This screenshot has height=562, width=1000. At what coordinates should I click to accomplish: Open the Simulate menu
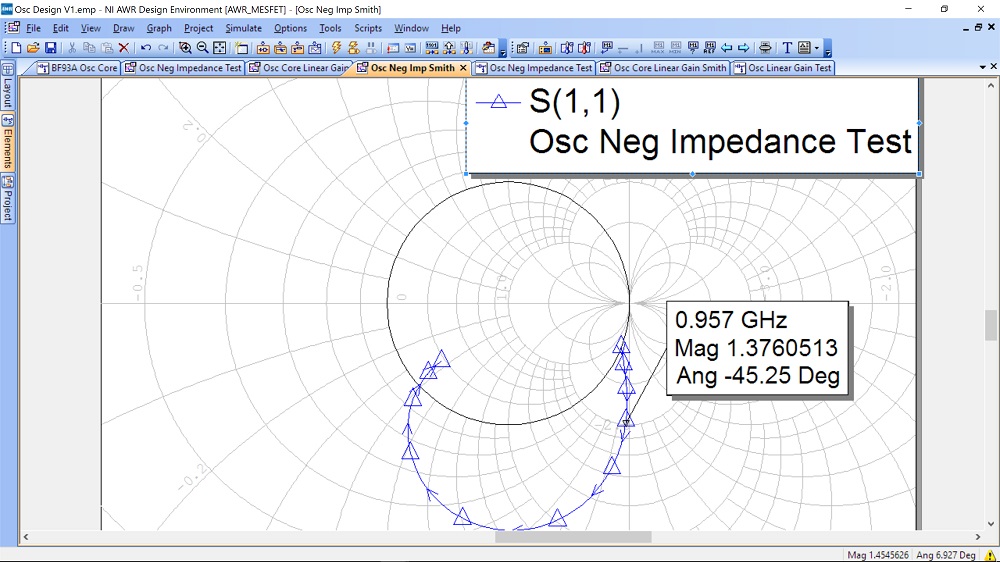click(242, 28)
